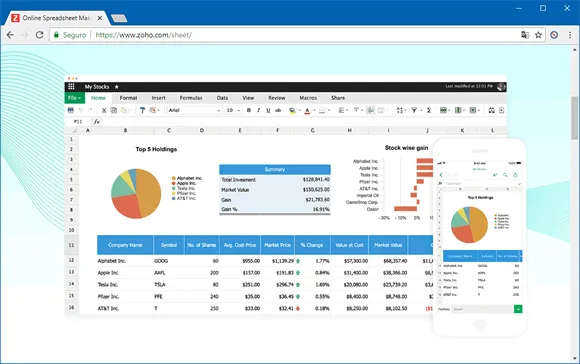This screenshot has width=580, height=364.
Task: Expand the font color dropdown arrow
Action: tap(314, 110)
